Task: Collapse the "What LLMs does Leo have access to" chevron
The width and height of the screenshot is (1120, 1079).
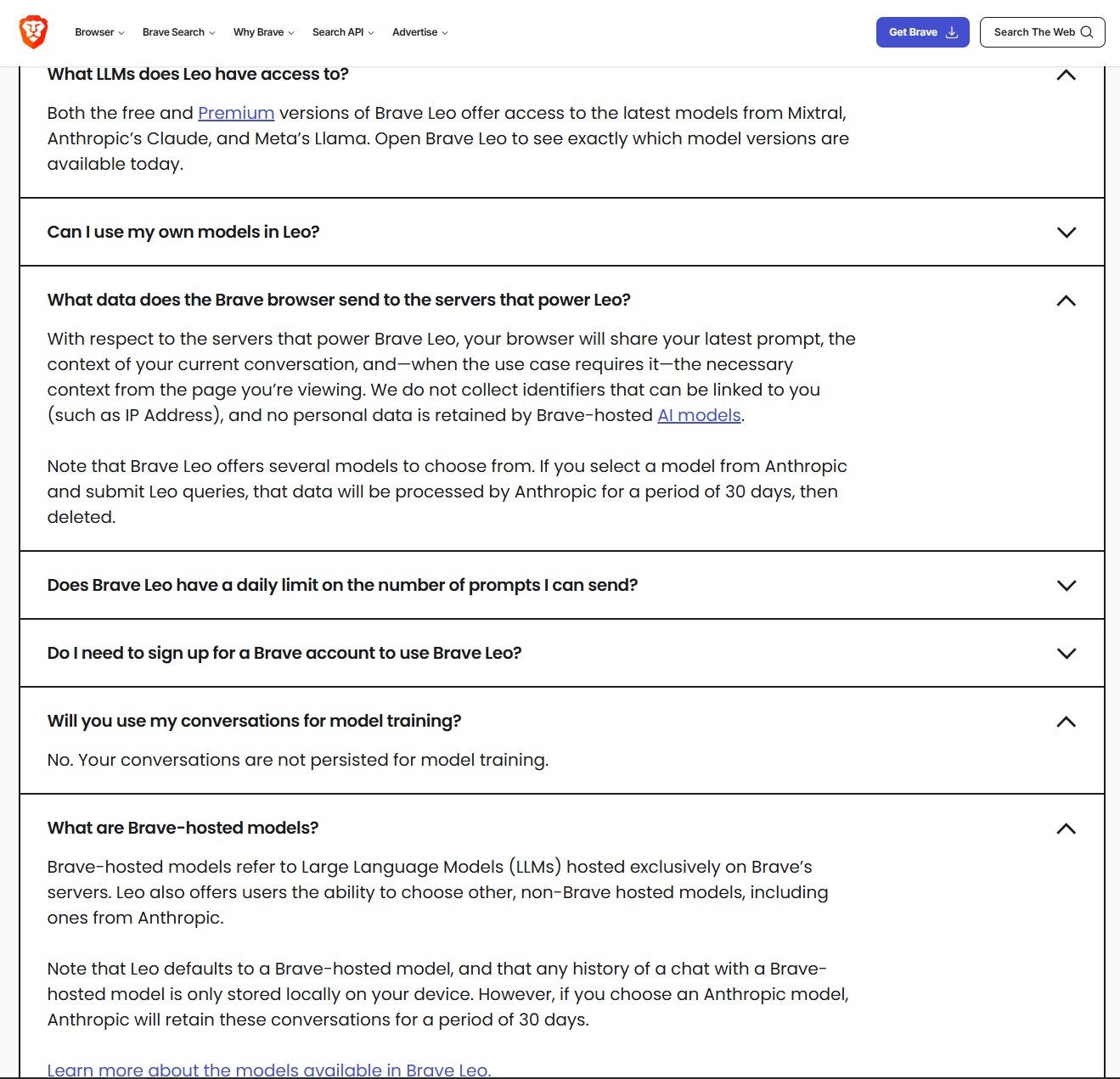Action: coord(1066,76)
